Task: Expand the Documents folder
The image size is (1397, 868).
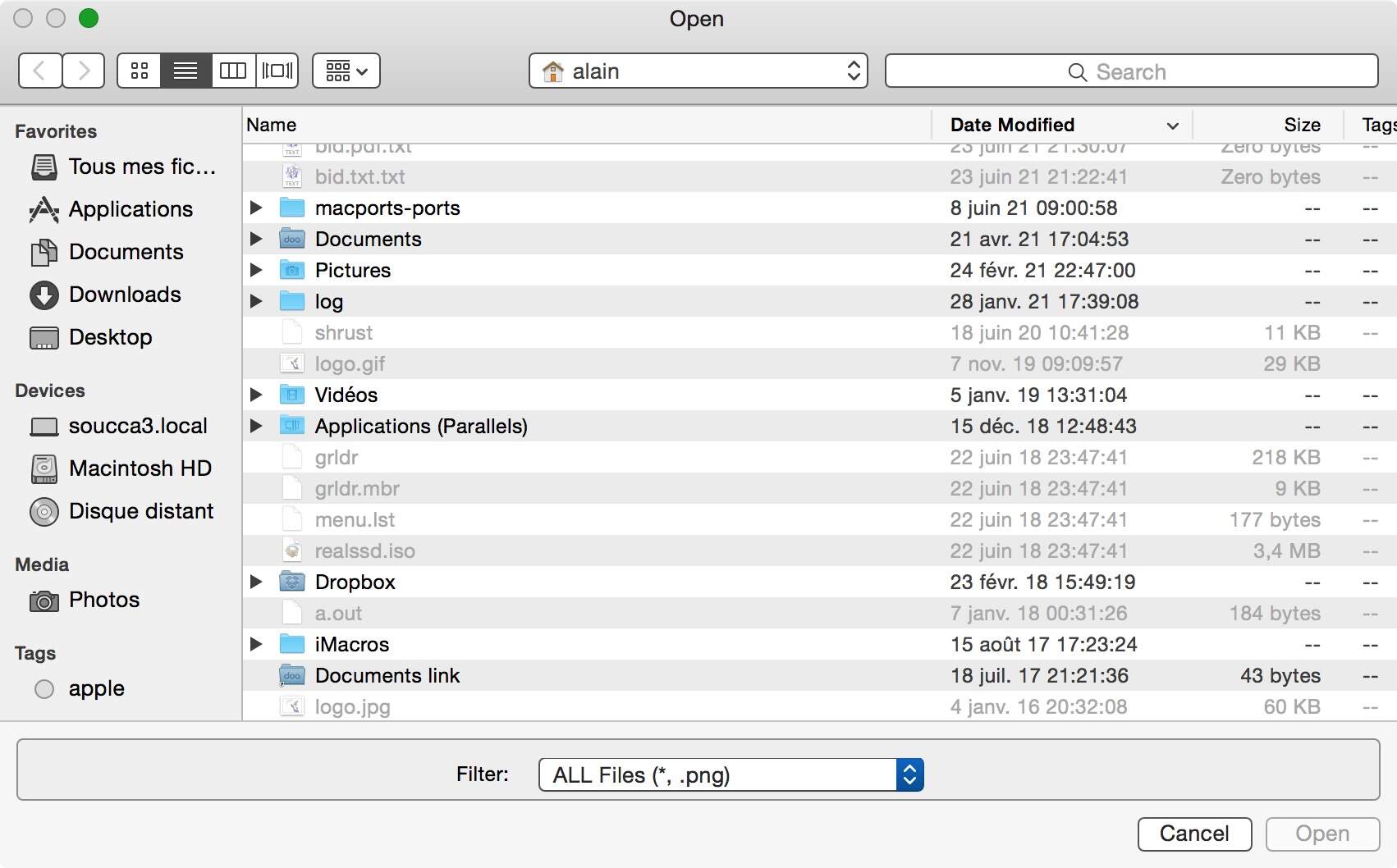Action: tap(255, 239)
